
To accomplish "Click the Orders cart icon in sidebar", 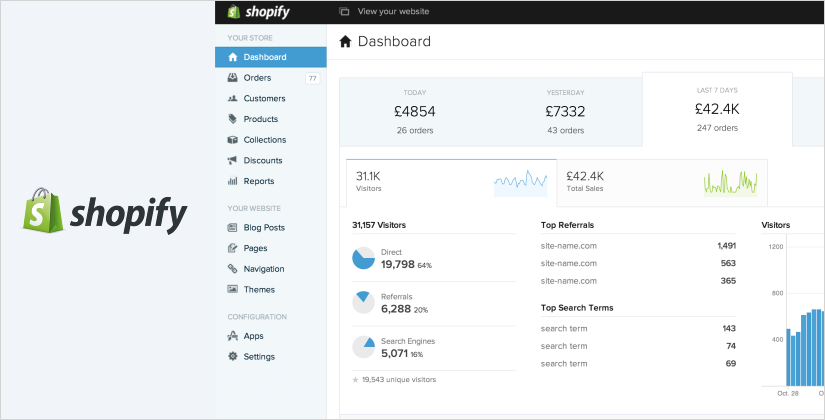I will (x=232, y=78).
